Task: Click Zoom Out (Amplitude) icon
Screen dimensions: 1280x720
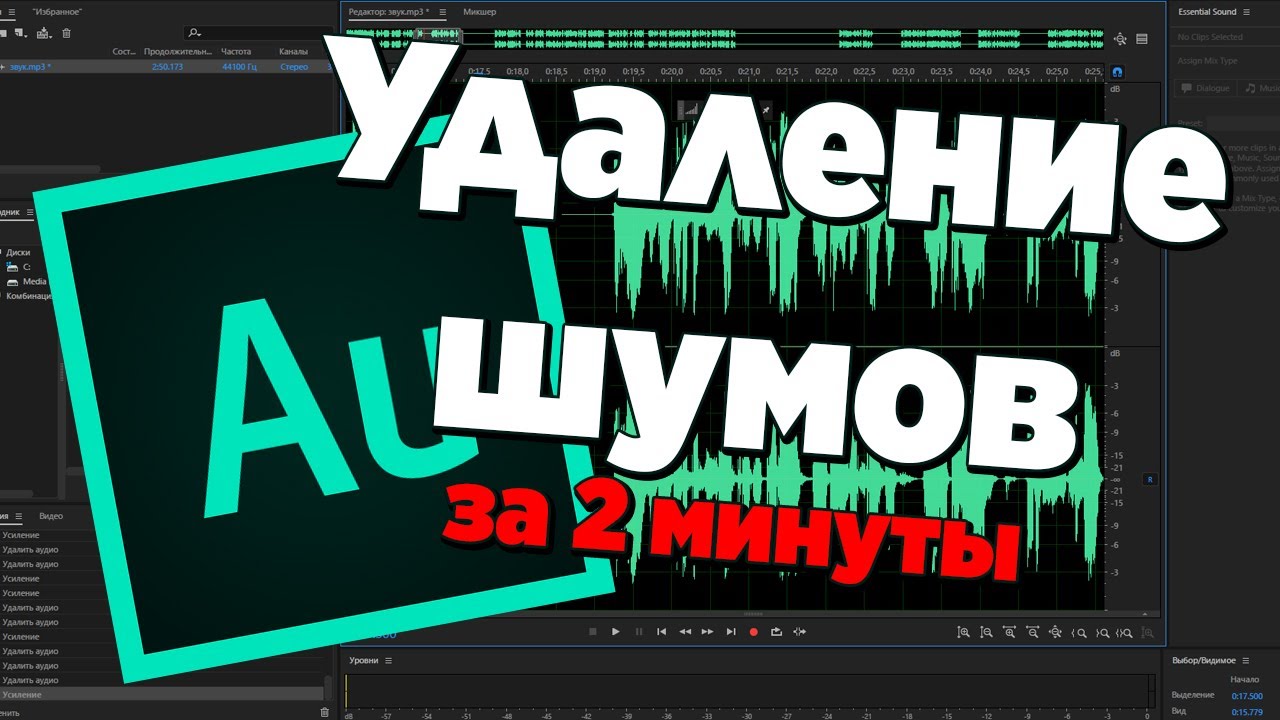Action: [986, 632]
